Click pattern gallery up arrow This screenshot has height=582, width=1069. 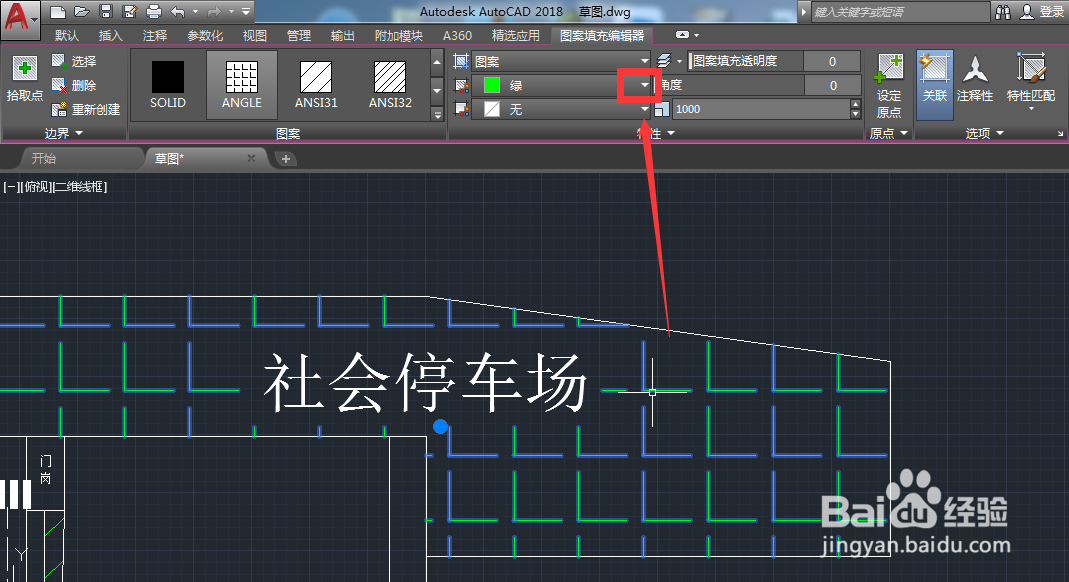pyautogui.click(x=437, y=62)
